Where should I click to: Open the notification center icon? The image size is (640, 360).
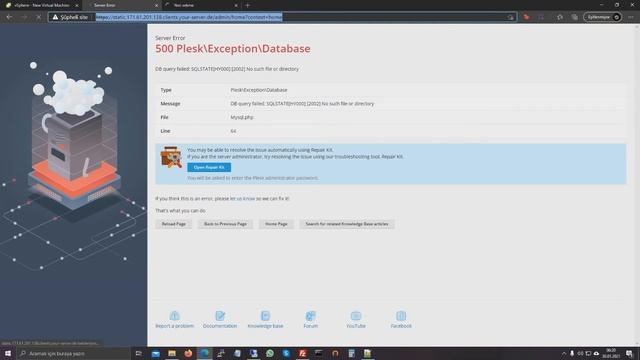point(630,353)
